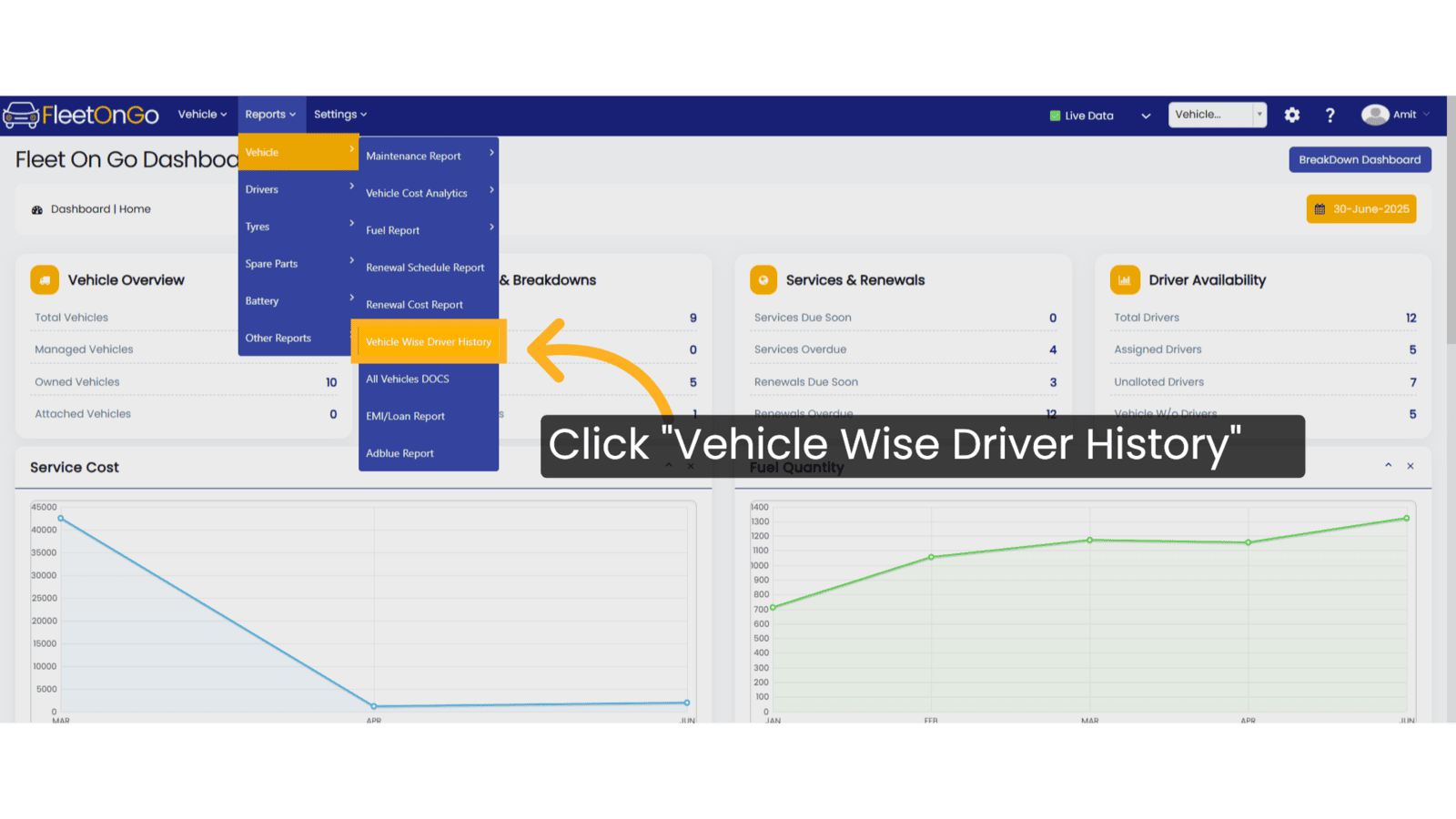Close the Fuel Quantity panel
1456x819 pixels.
[1410, 466]
